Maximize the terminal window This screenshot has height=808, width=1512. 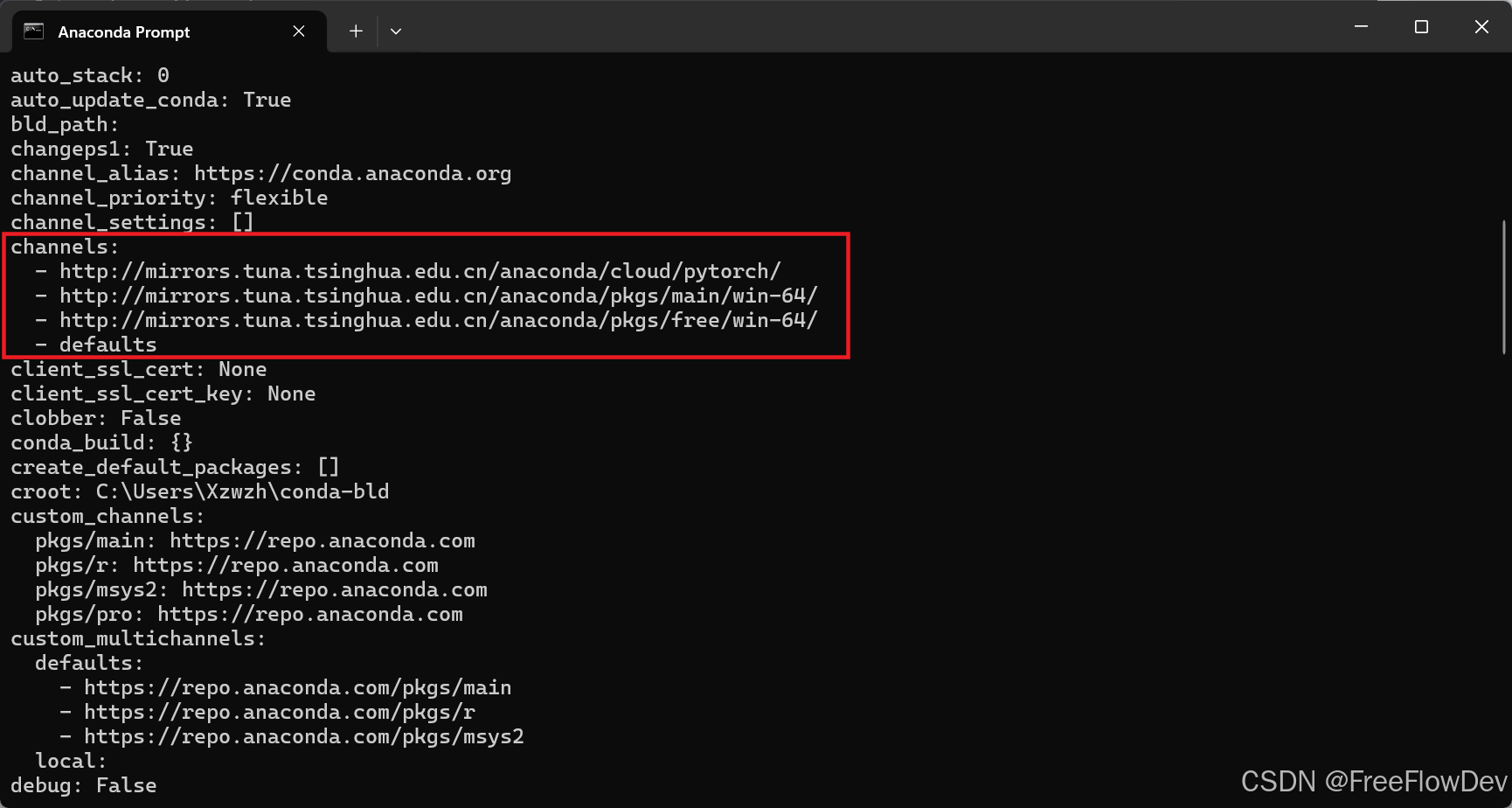(1421, 27)
